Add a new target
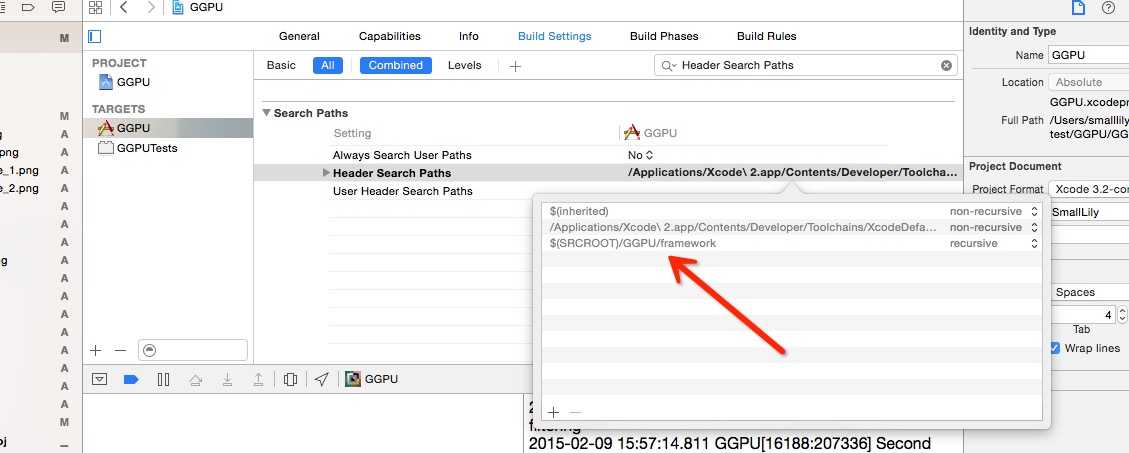This screenshot has width=1129, height=453. click(96, 351)
